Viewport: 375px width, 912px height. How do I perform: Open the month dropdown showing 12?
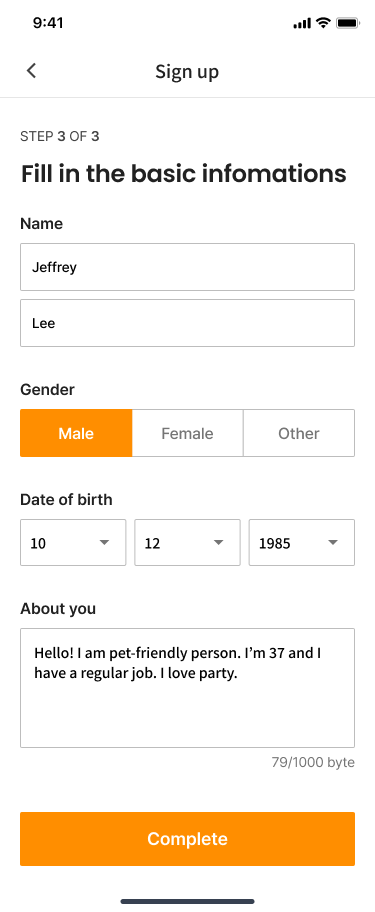pyautogui.click(x=187, y=542)
